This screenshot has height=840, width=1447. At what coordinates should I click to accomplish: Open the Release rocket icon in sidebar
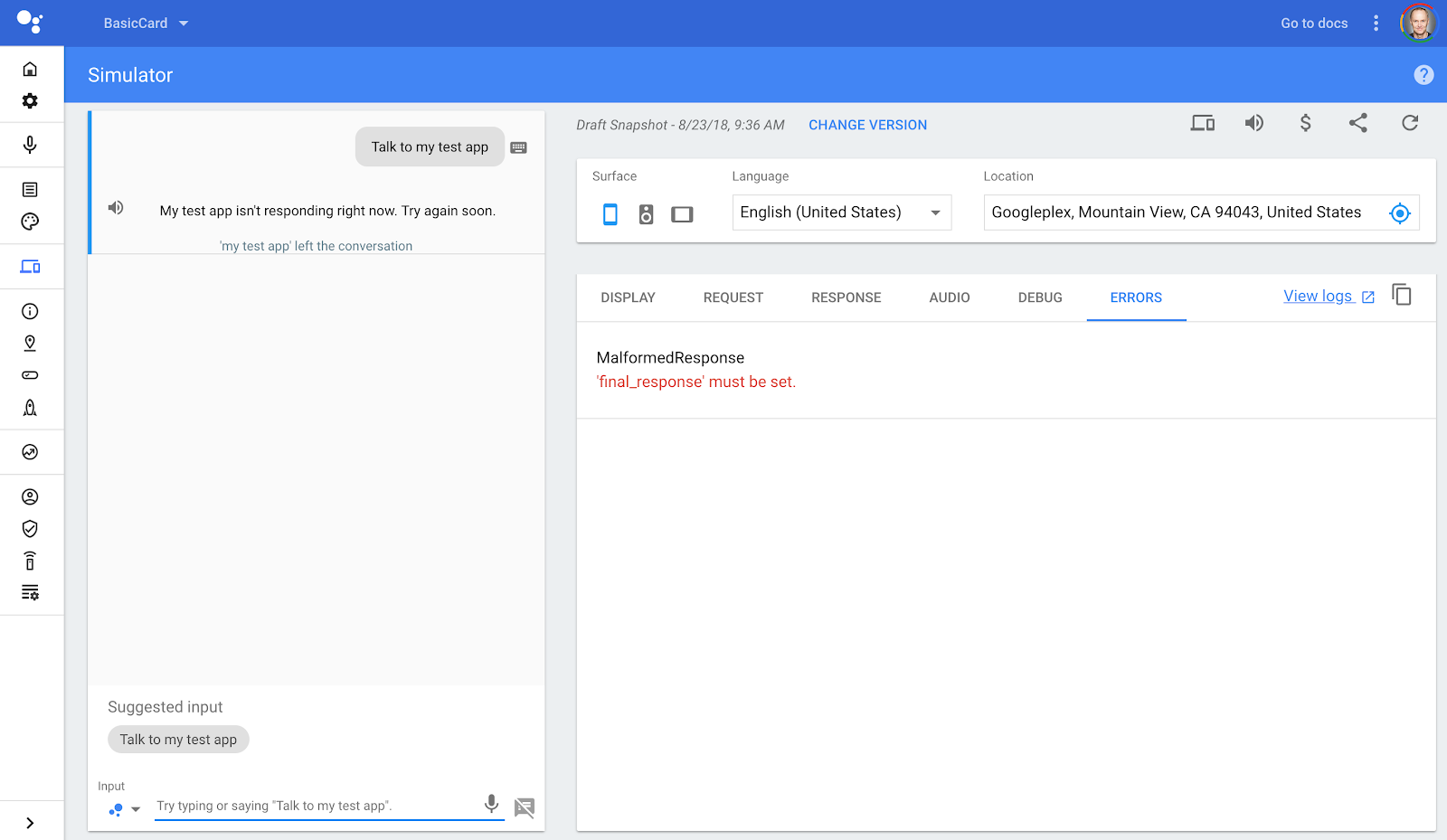click(x=30, y=408)
